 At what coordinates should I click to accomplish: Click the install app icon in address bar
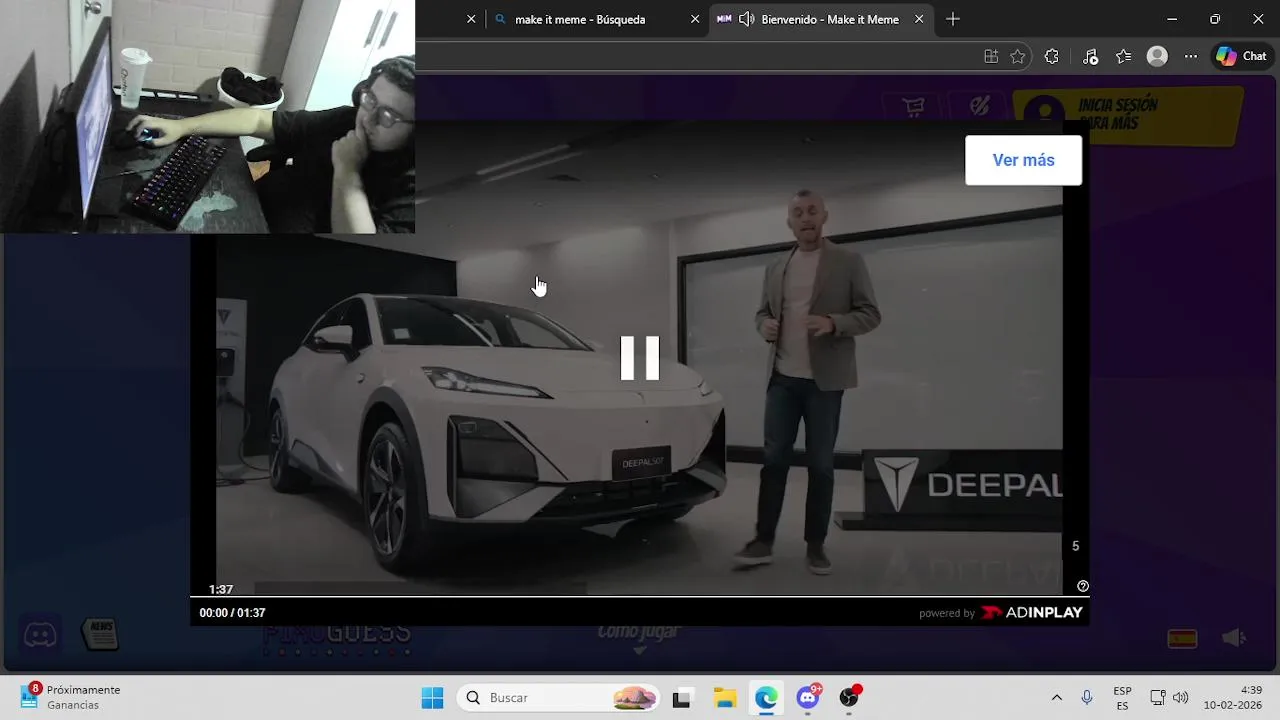(991, 57)
